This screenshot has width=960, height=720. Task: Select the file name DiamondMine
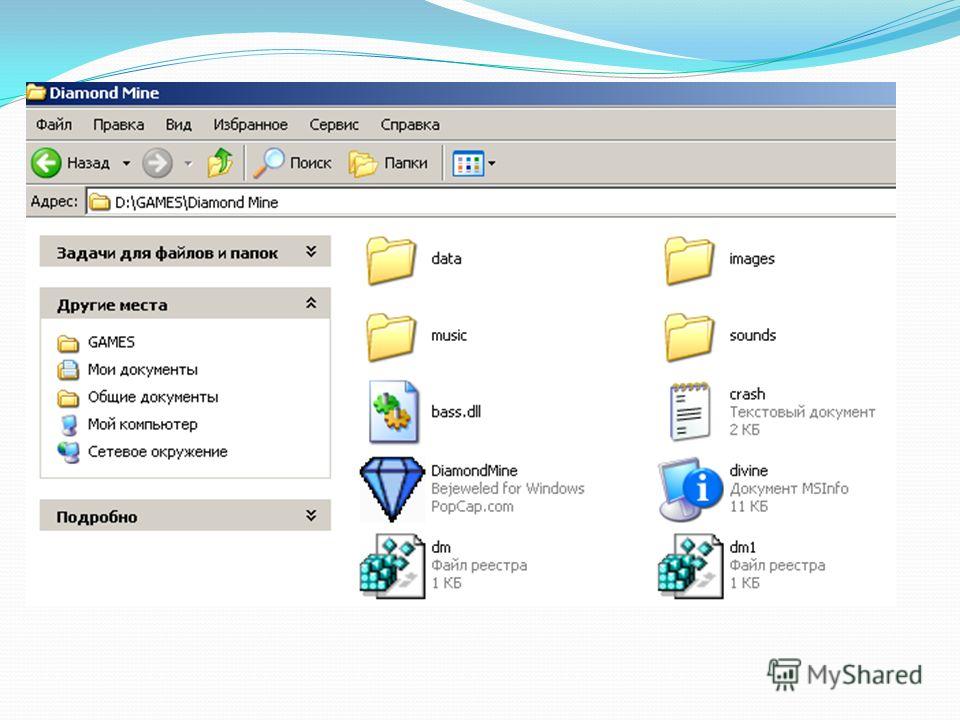click(x=474, y=471)
